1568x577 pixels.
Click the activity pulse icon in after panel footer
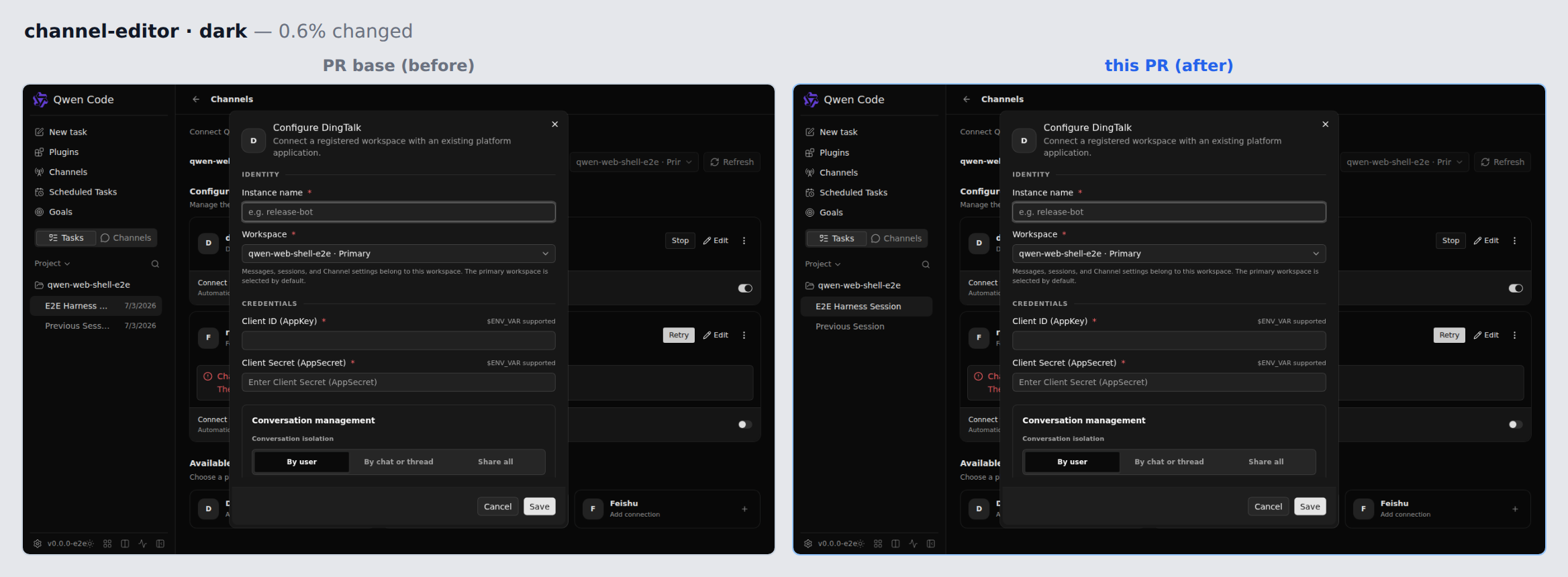tap(913, 543)
